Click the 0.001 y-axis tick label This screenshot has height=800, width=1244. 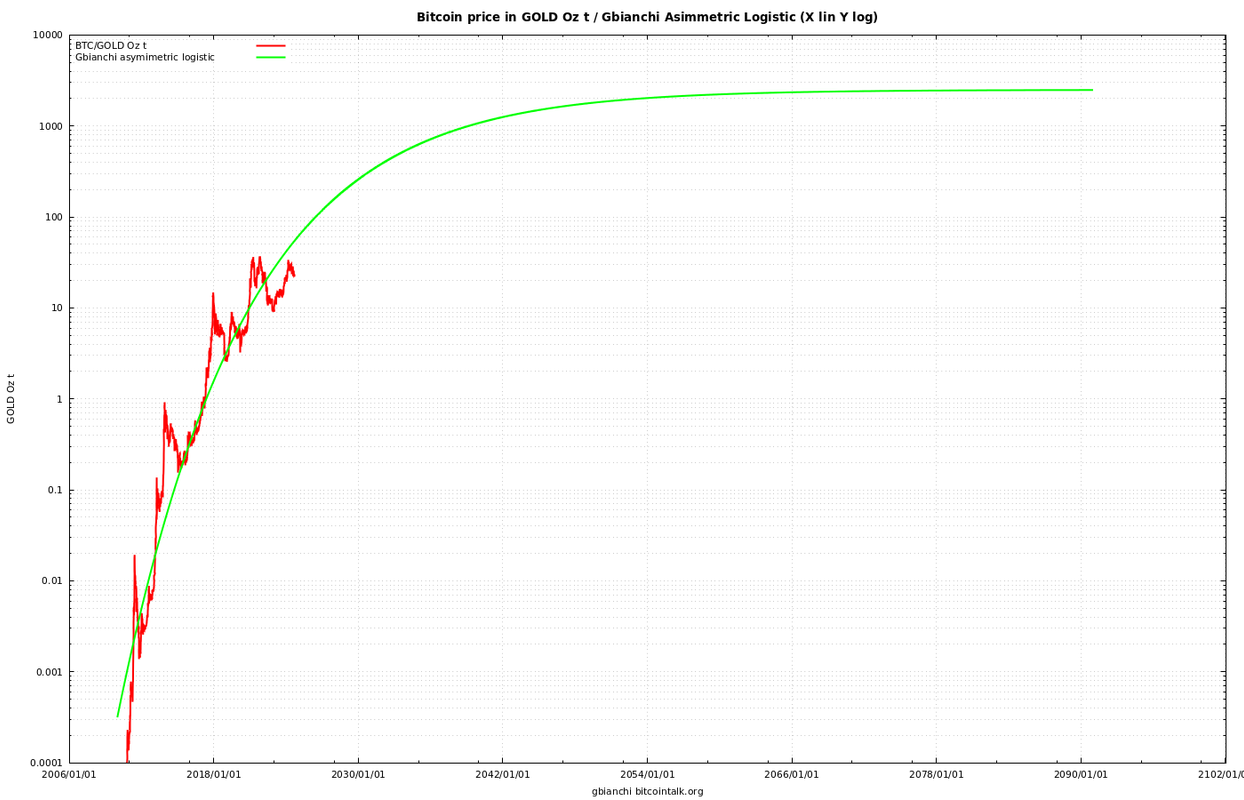coord(48,673)
